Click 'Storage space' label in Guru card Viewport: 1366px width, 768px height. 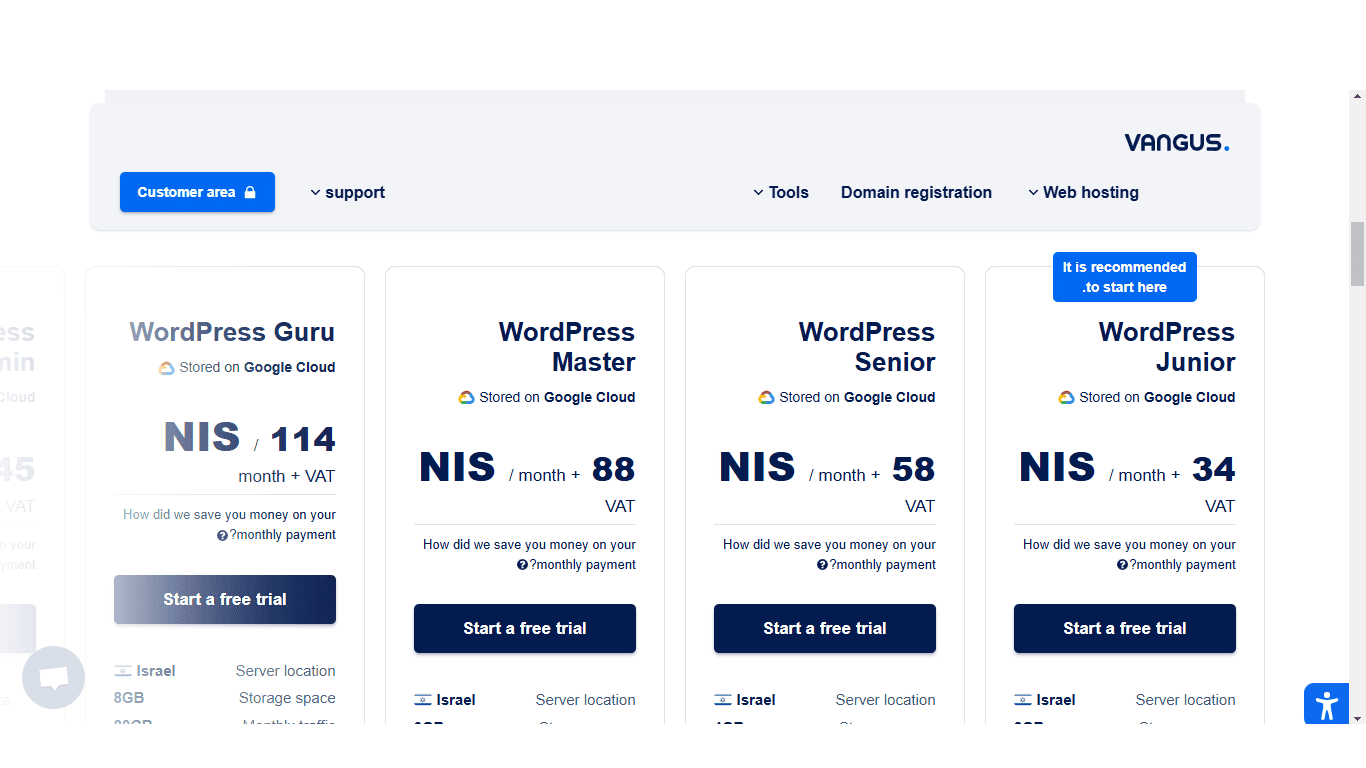coord(287,698)
